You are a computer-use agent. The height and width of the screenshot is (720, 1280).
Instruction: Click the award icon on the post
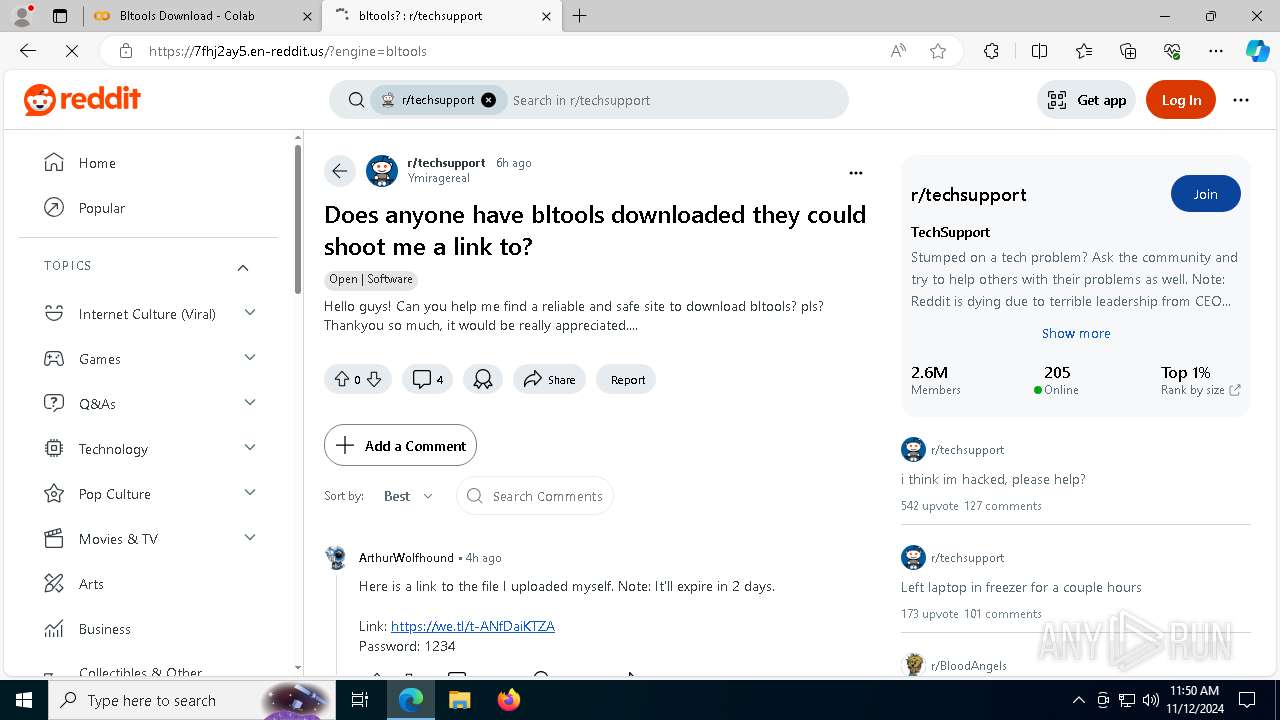point(483,379)
